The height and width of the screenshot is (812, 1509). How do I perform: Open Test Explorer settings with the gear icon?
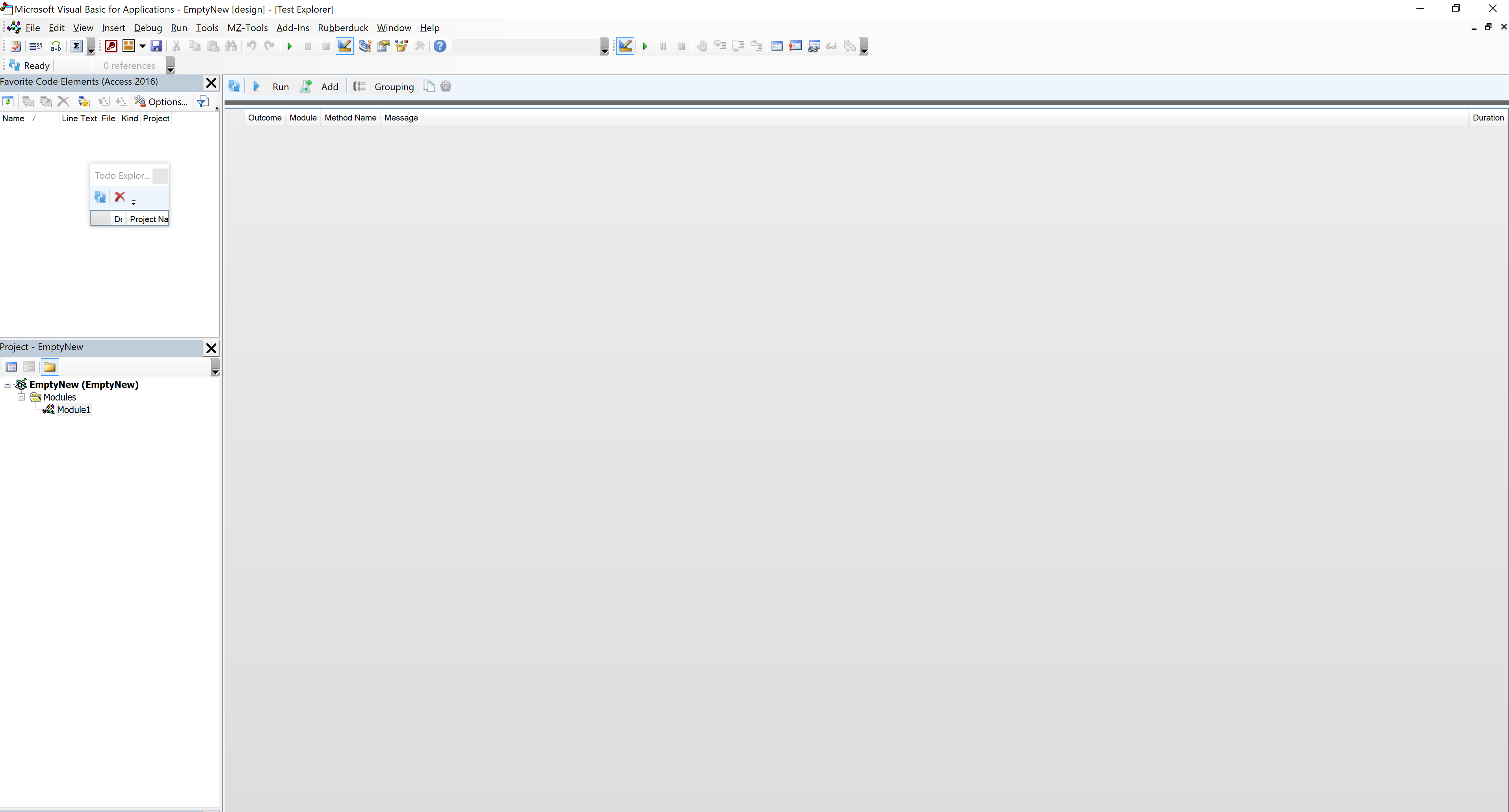point(446,86)
